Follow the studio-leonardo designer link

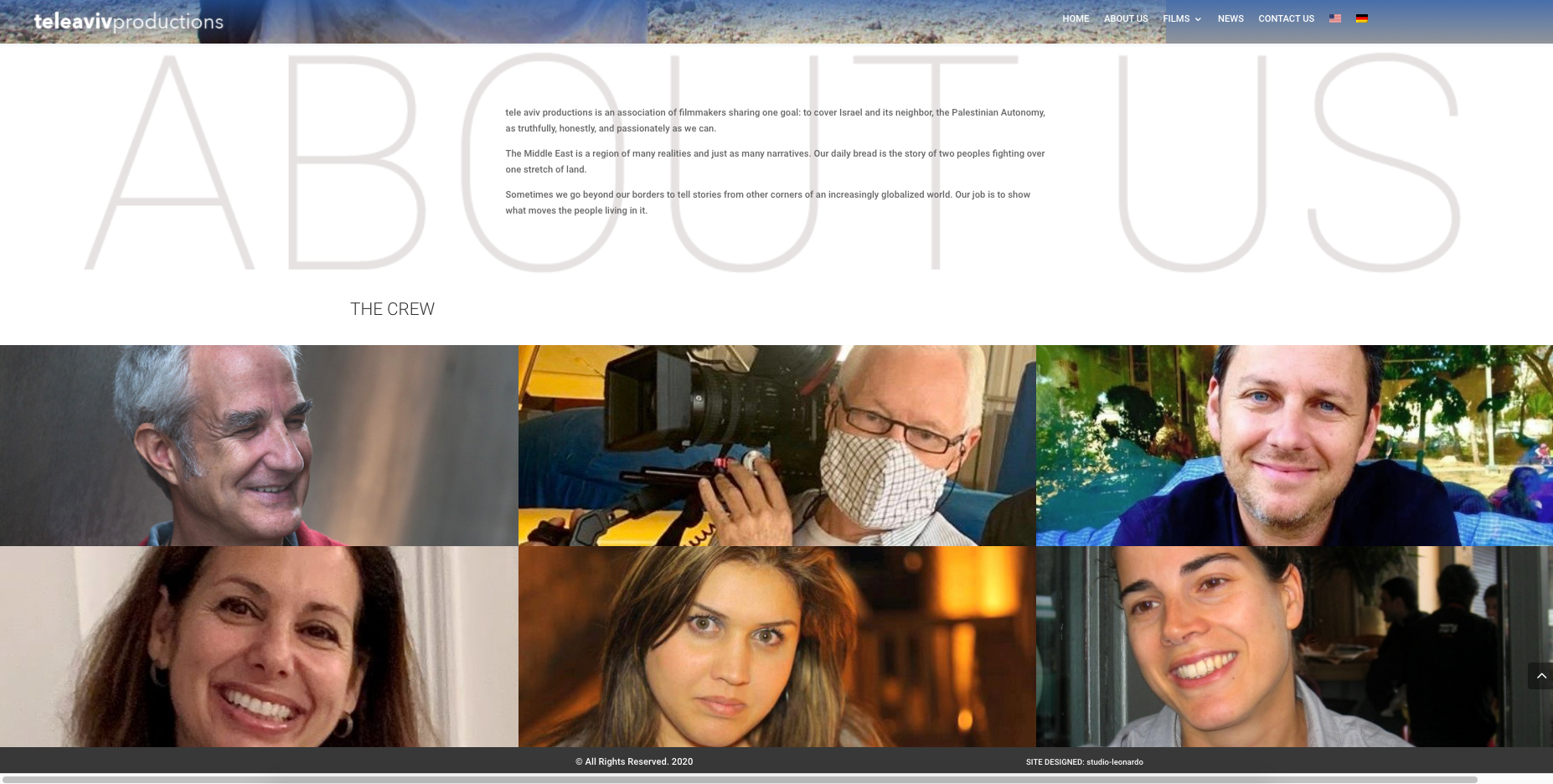tap(1114, 762)
